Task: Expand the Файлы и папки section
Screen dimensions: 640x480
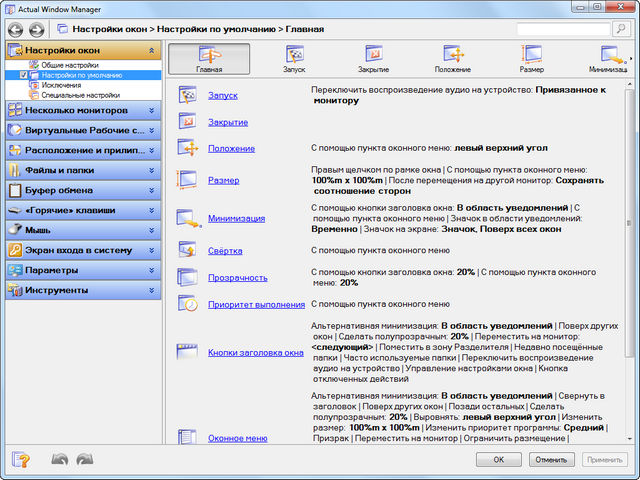Action: 82,170
